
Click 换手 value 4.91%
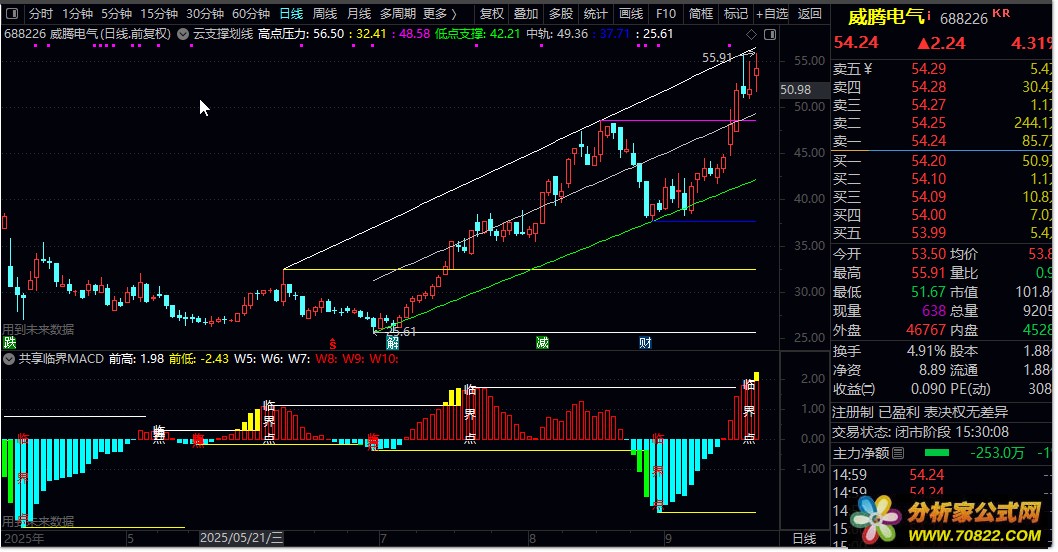point(926,351)
